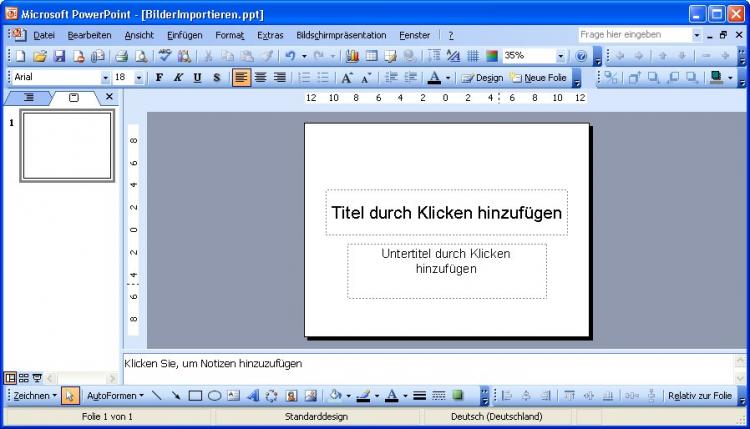Screen dimensions: 750x429
Task: Click the font color swatch in formatting toolbar
Action: [x=434, y=78]
